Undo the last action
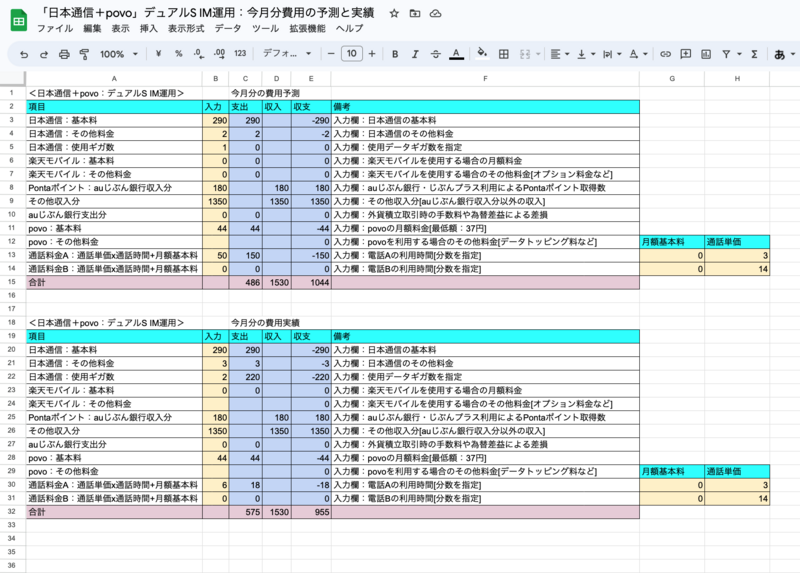The image size is (800, 573). 24,54
